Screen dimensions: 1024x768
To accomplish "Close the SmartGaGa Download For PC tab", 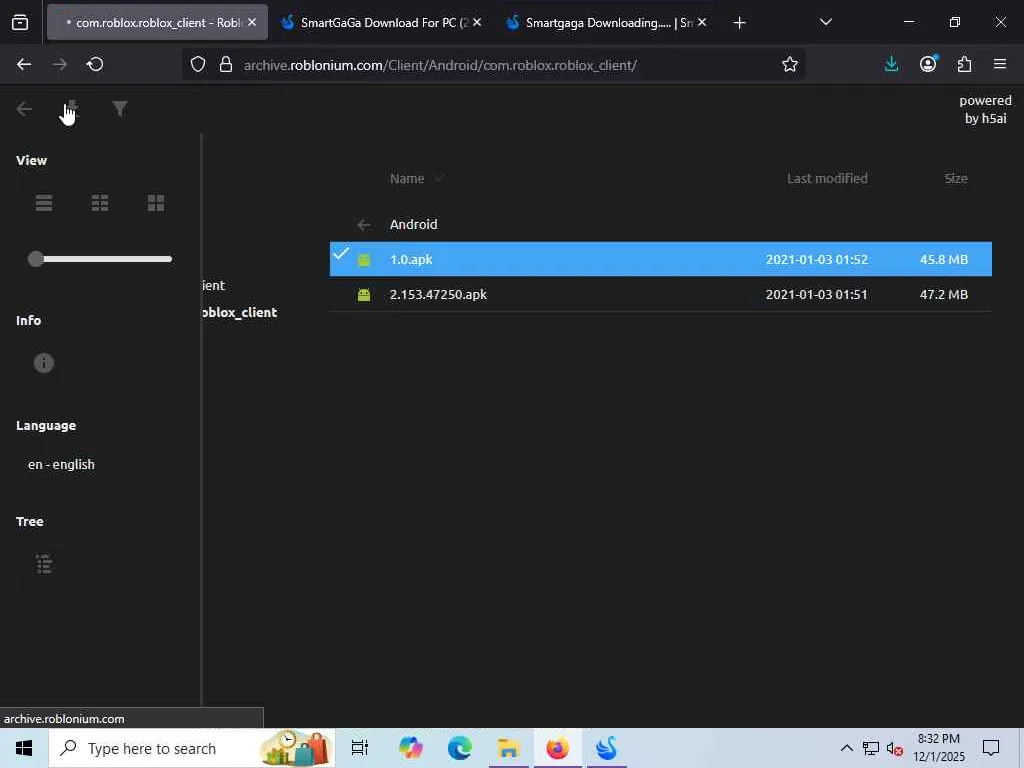I will (x=477, y=22).
